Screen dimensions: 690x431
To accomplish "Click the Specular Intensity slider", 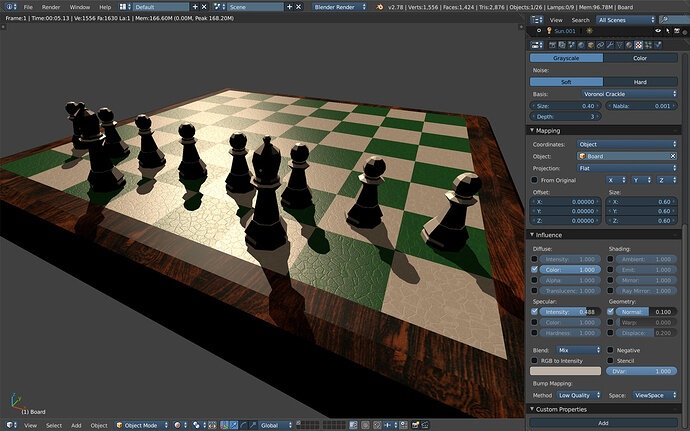I will [570, 312].
